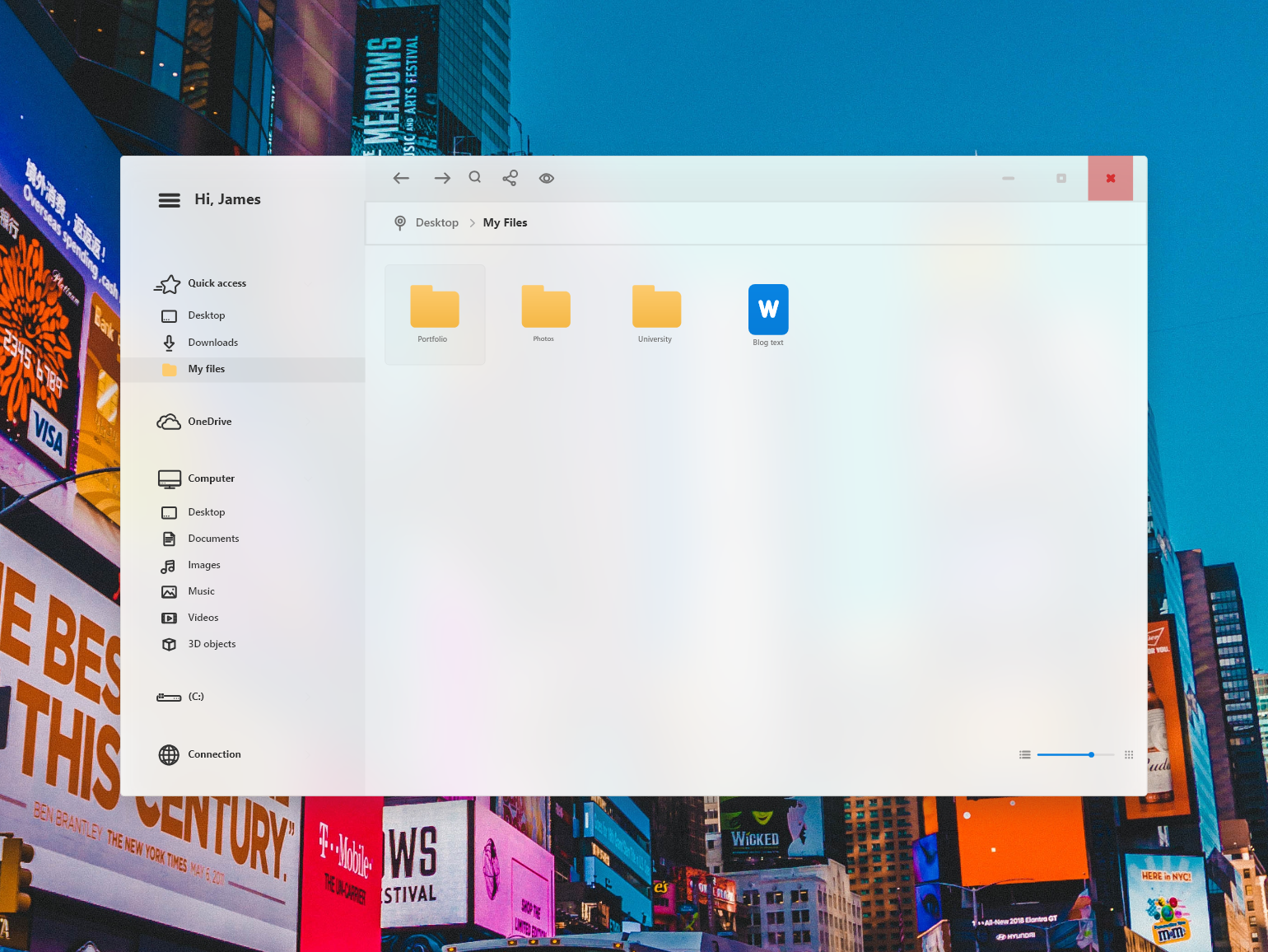Go to Desktop in breadcrumb path

click(x=436, y=222)
